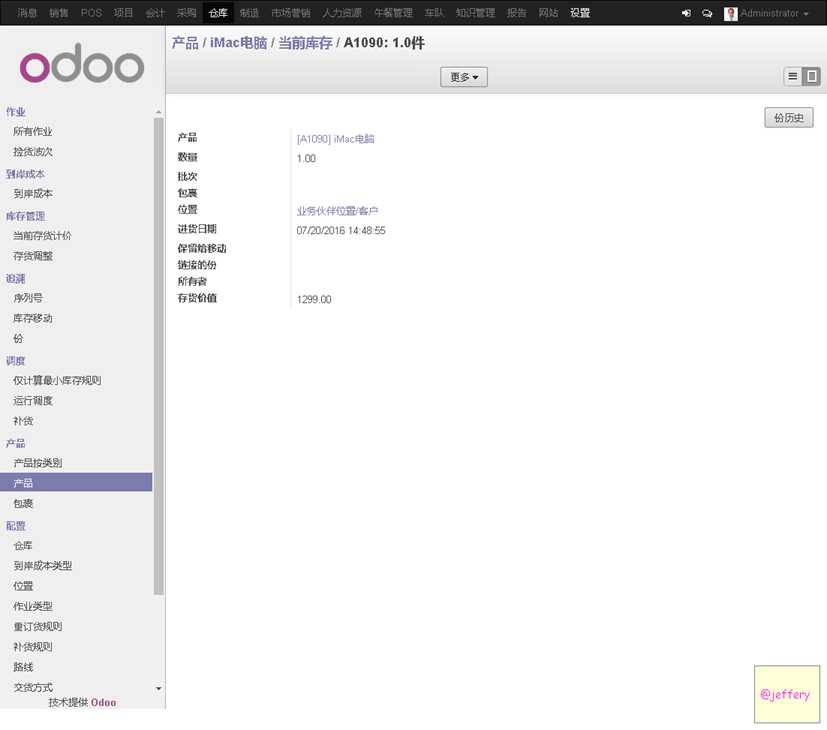Open the 业务伙伴位置/客户 location link
The height and width of the screenshot is (730, 827).
click(337, 211)
